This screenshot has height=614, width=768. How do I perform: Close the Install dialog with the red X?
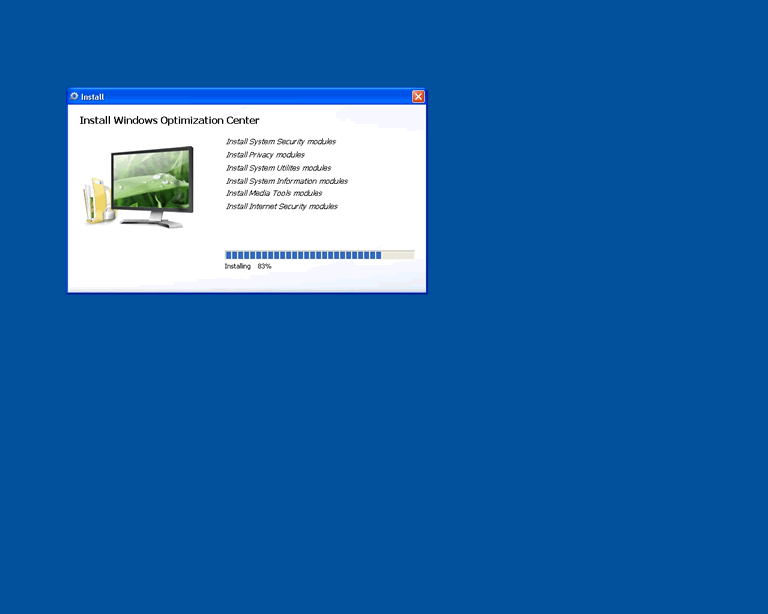(x=418, y=97)
